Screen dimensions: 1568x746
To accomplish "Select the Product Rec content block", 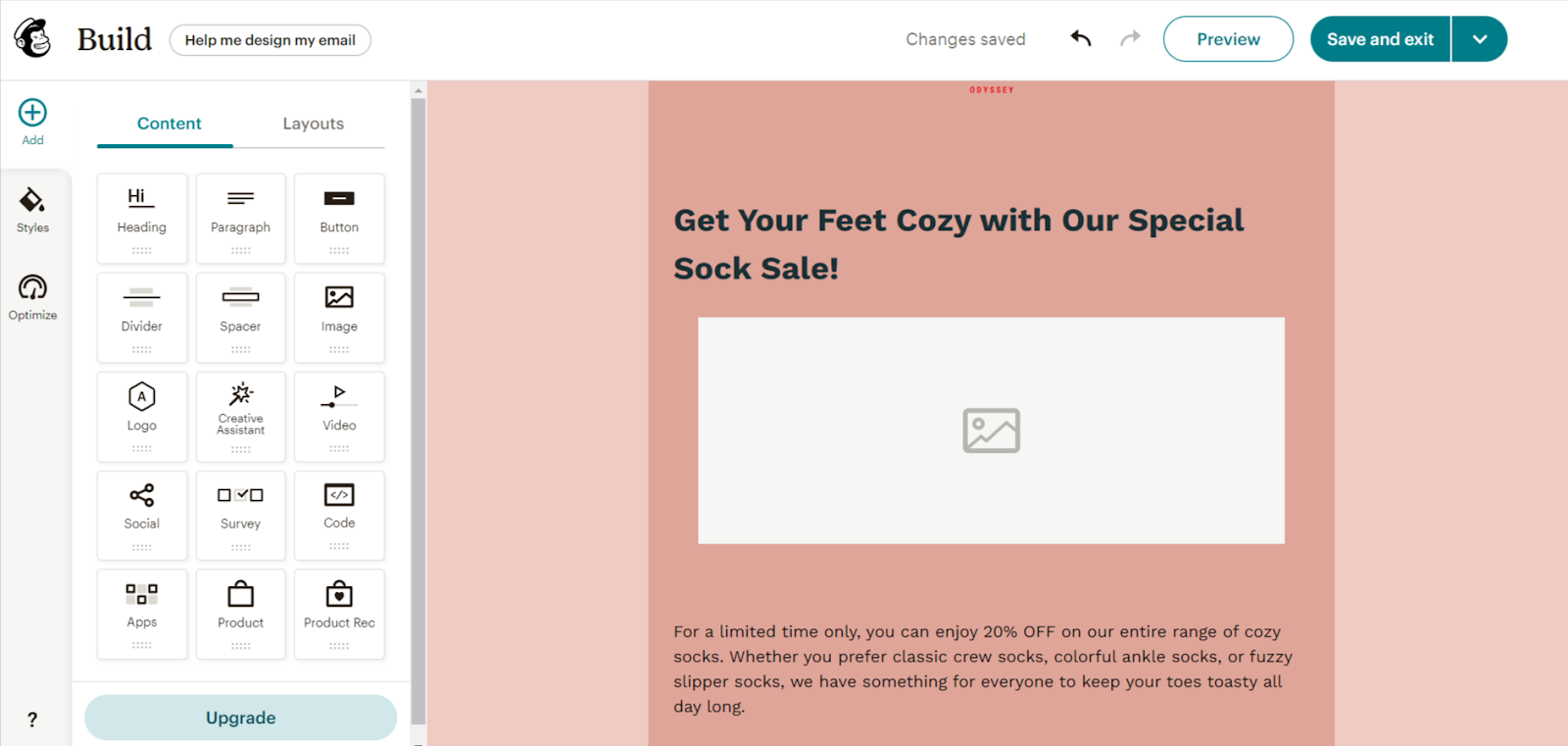I will [x=339, y=615].
